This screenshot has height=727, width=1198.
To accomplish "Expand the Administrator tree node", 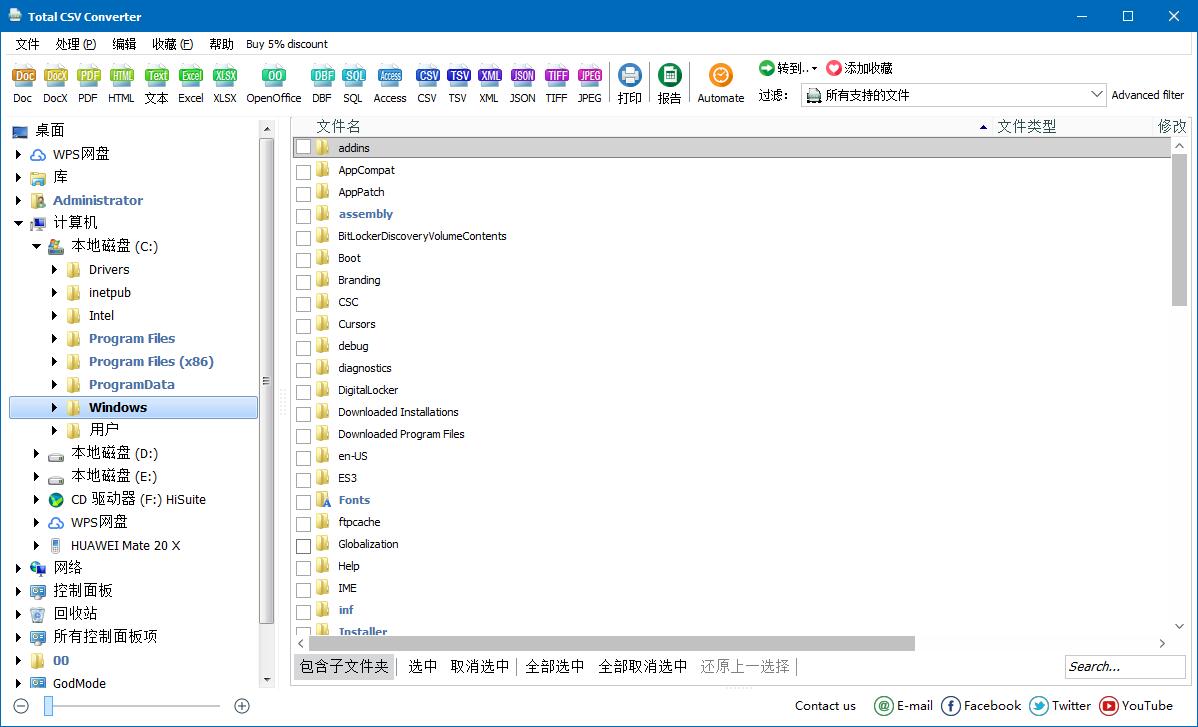I will click(x=18, y=201).
